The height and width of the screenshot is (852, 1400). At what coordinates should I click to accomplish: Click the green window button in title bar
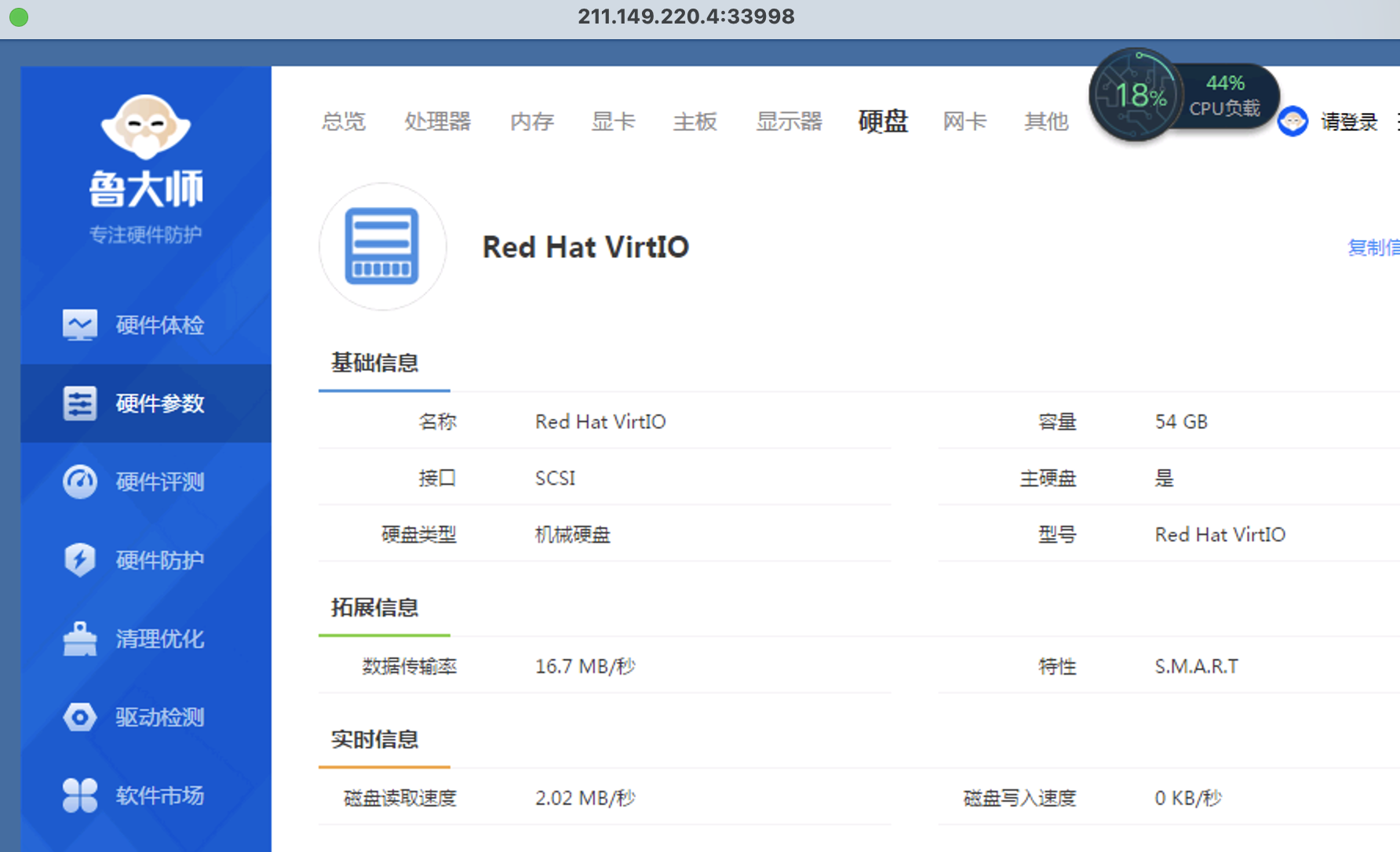tap(19, 16)
